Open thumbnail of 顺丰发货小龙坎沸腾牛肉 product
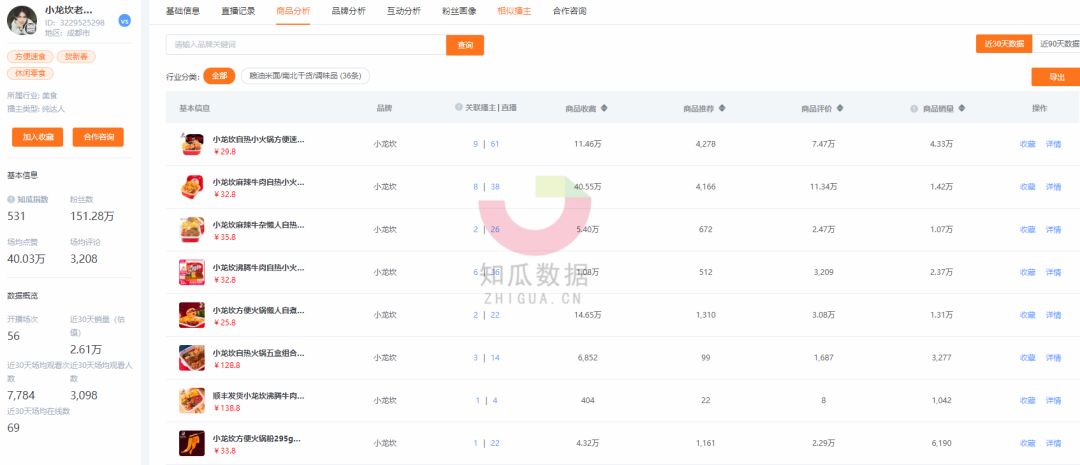Viewport: 1080px width, 465px height. [192, 400]
